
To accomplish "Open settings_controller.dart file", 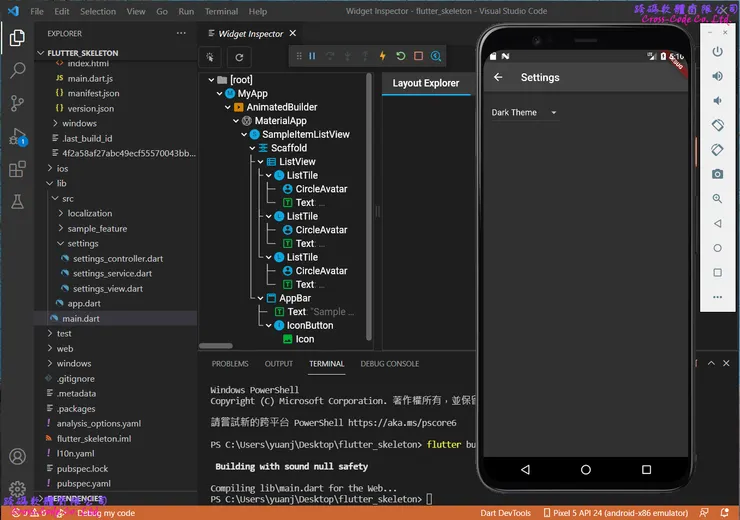I will (117, 259).
